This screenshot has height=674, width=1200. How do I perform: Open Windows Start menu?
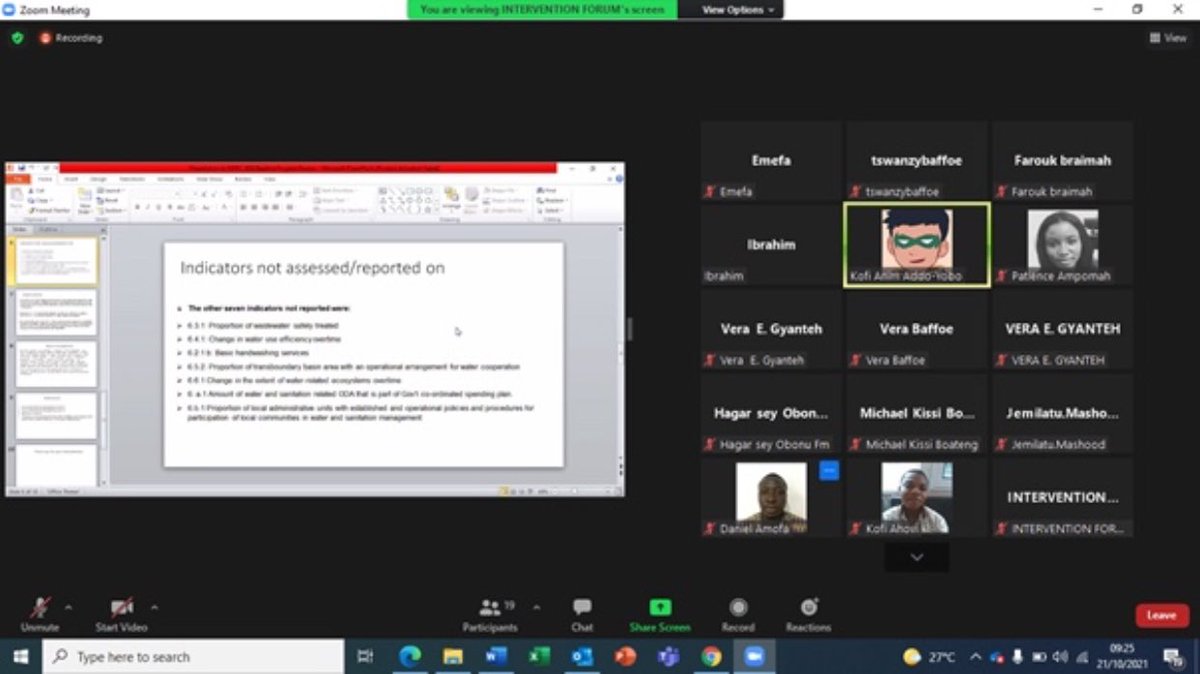(x=20, y=657)
